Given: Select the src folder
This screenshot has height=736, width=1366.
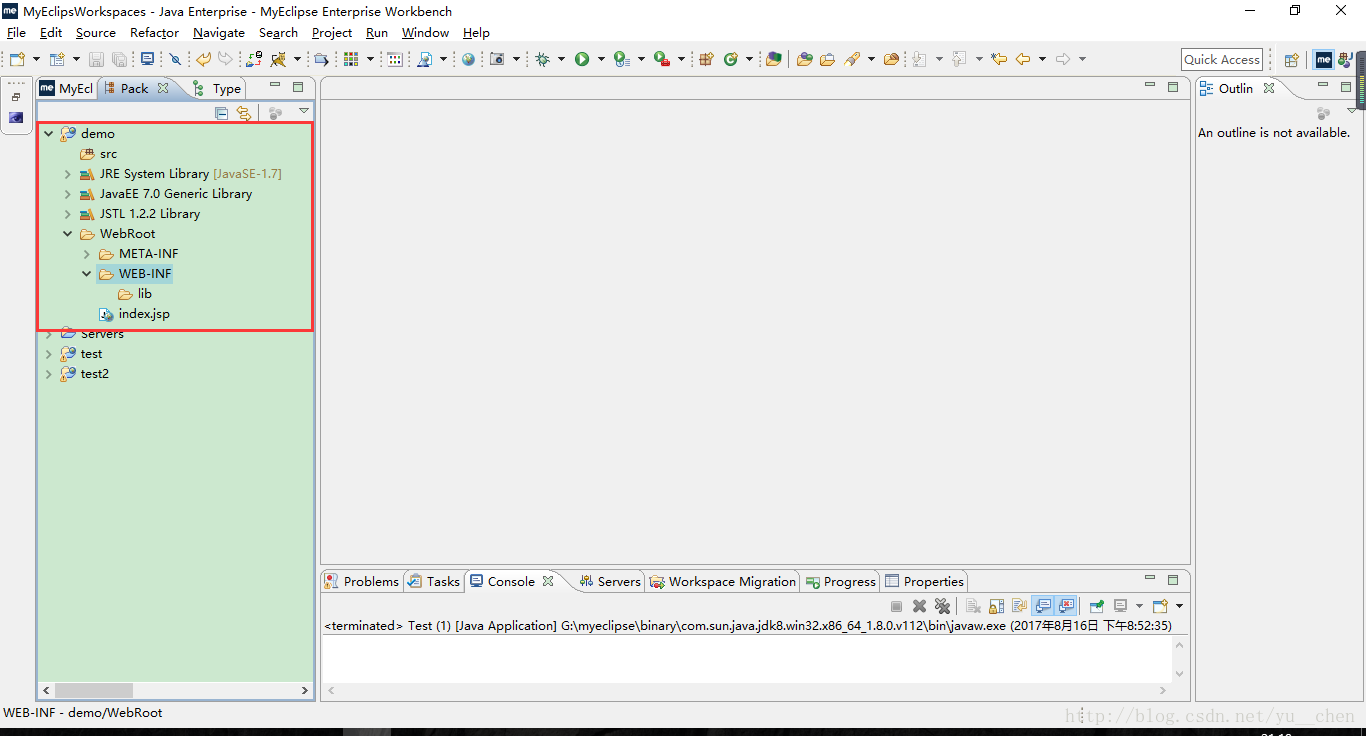Looking at the screenshot, I should coord(99,153).
